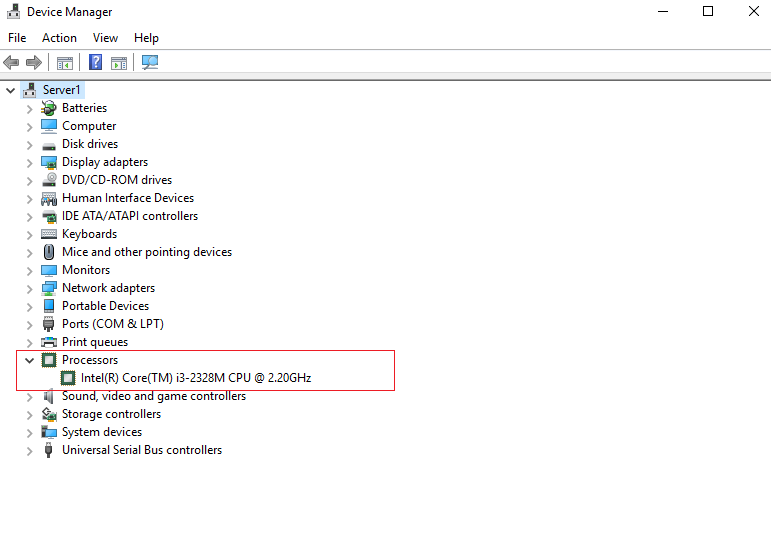Click the Monitors category icon

(49, 270)
